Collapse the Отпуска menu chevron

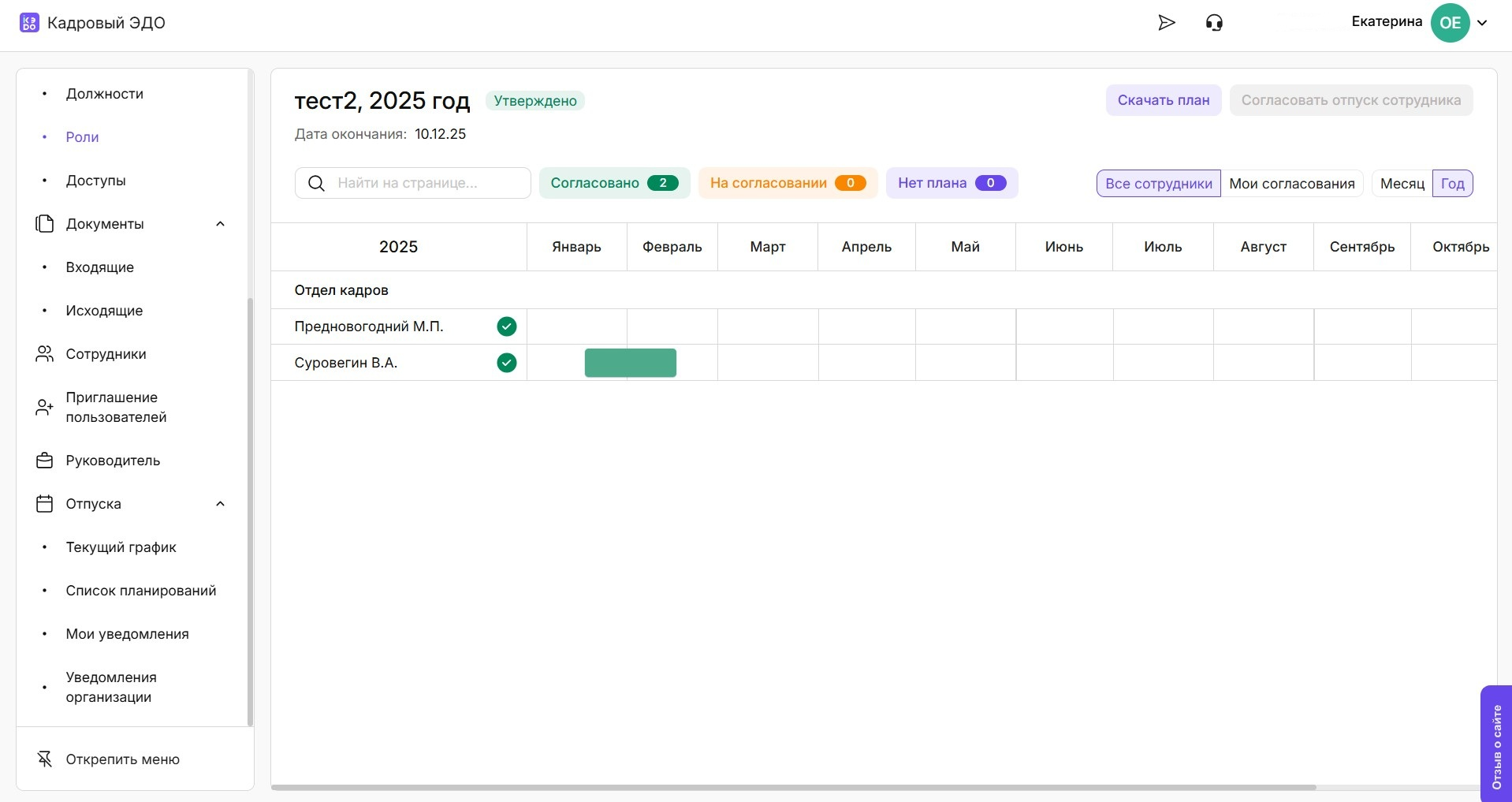(x=221, y=504)
